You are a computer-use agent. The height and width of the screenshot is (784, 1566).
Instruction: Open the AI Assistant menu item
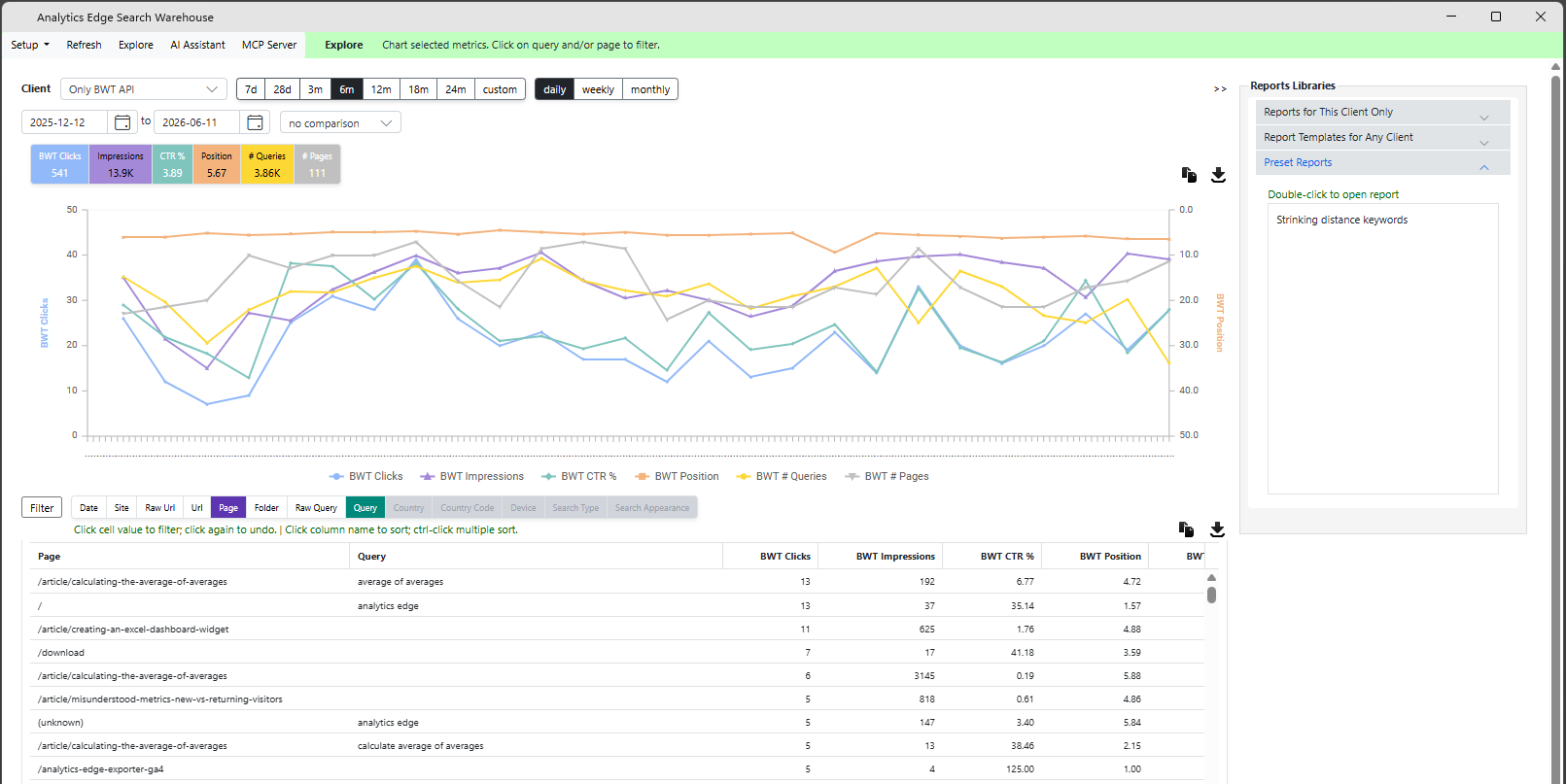pyautogui.click(x=197, y=45)
